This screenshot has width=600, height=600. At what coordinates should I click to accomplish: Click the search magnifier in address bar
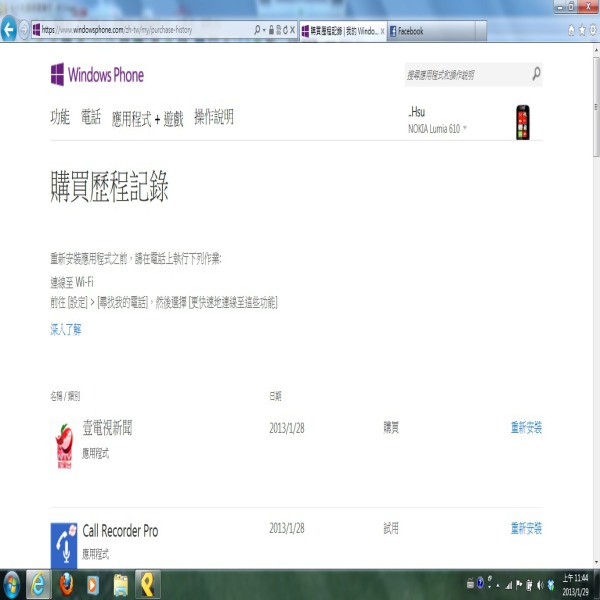point(257,29)
